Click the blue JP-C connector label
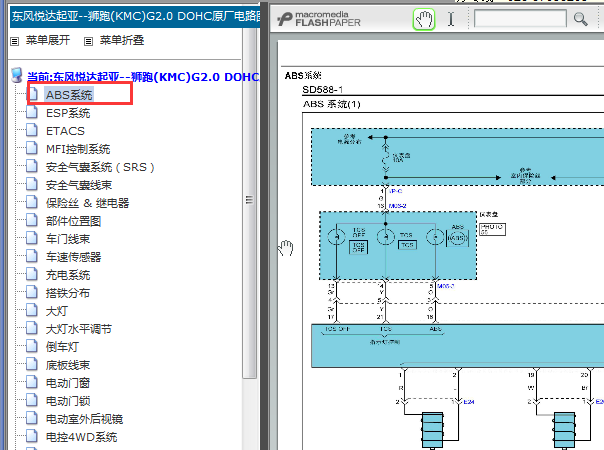Image resolution: width=604 pixels, height=450 pixels. (396, 191)
